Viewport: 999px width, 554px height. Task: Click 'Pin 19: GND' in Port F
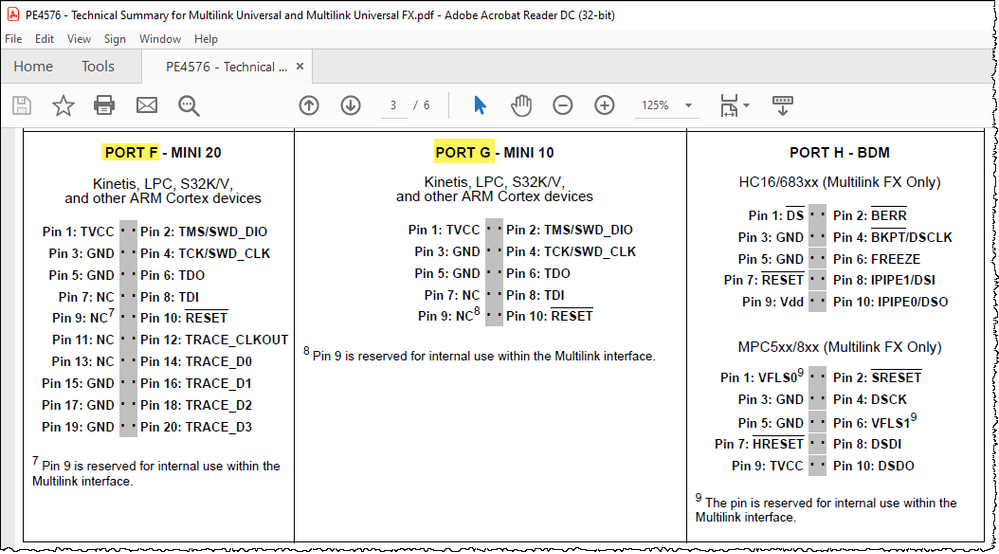point(78,427)
